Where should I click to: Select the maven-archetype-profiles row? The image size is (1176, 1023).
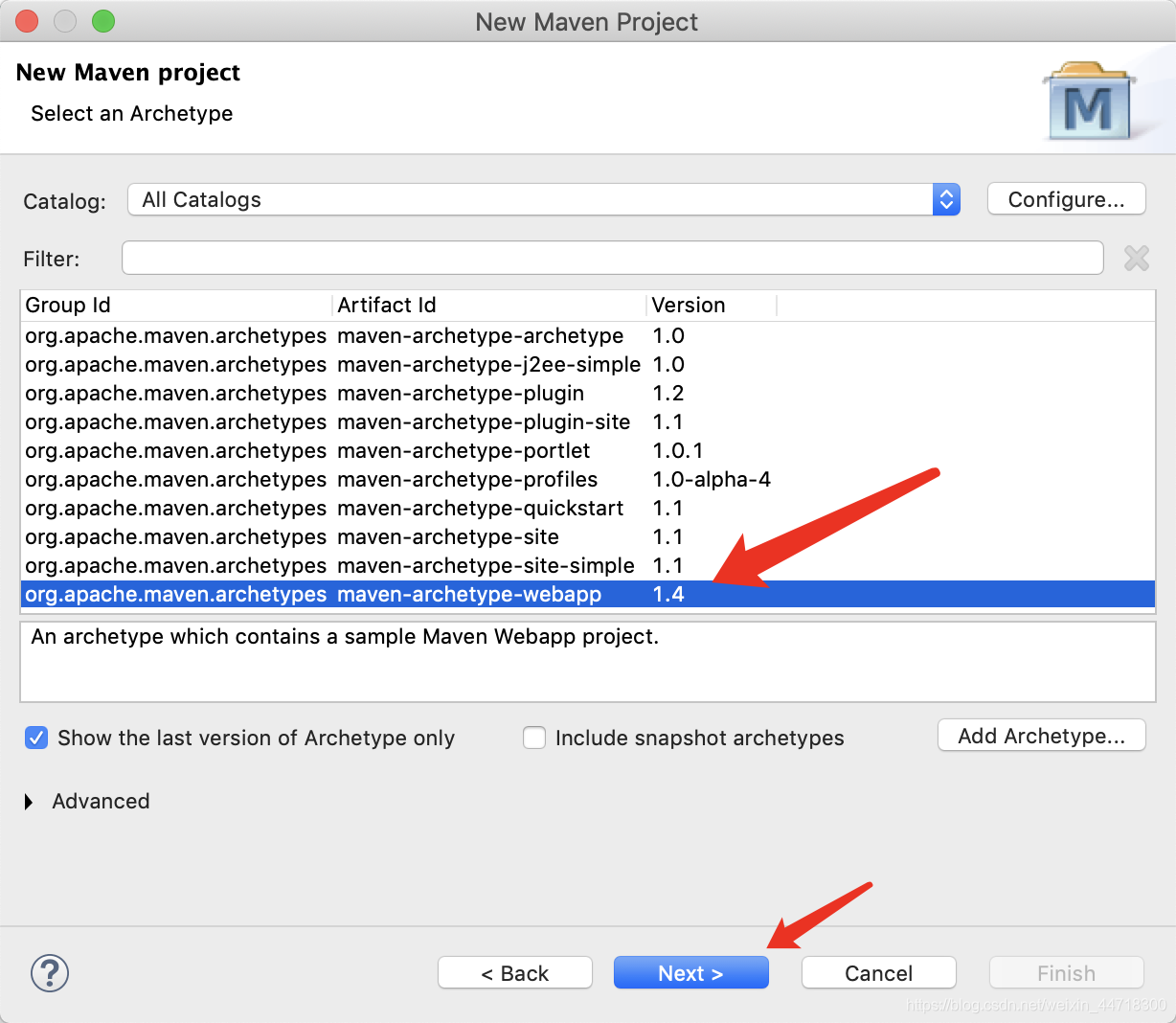click(x=588, y=479)
